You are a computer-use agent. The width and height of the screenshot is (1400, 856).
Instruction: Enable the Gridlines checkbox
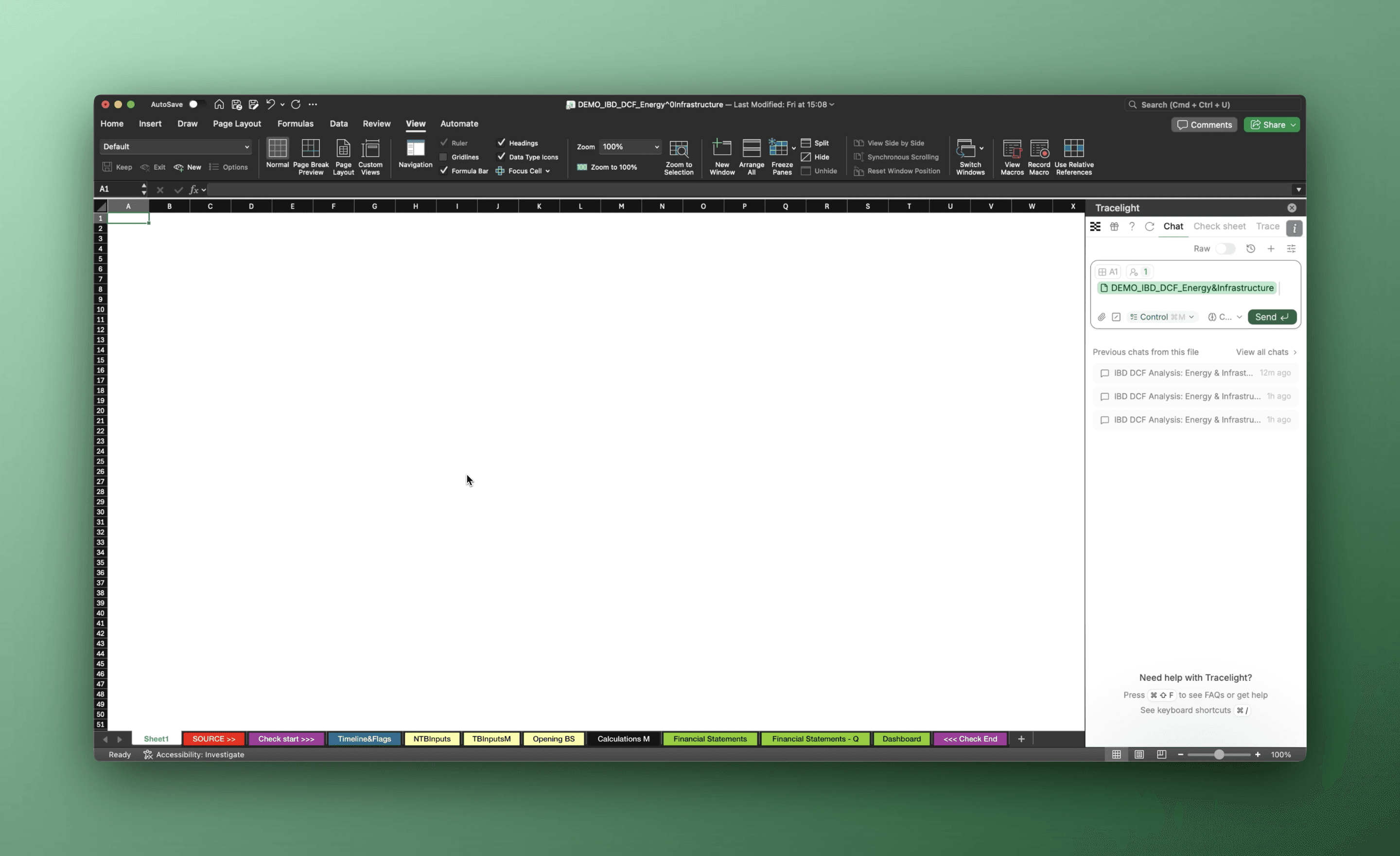444,157
